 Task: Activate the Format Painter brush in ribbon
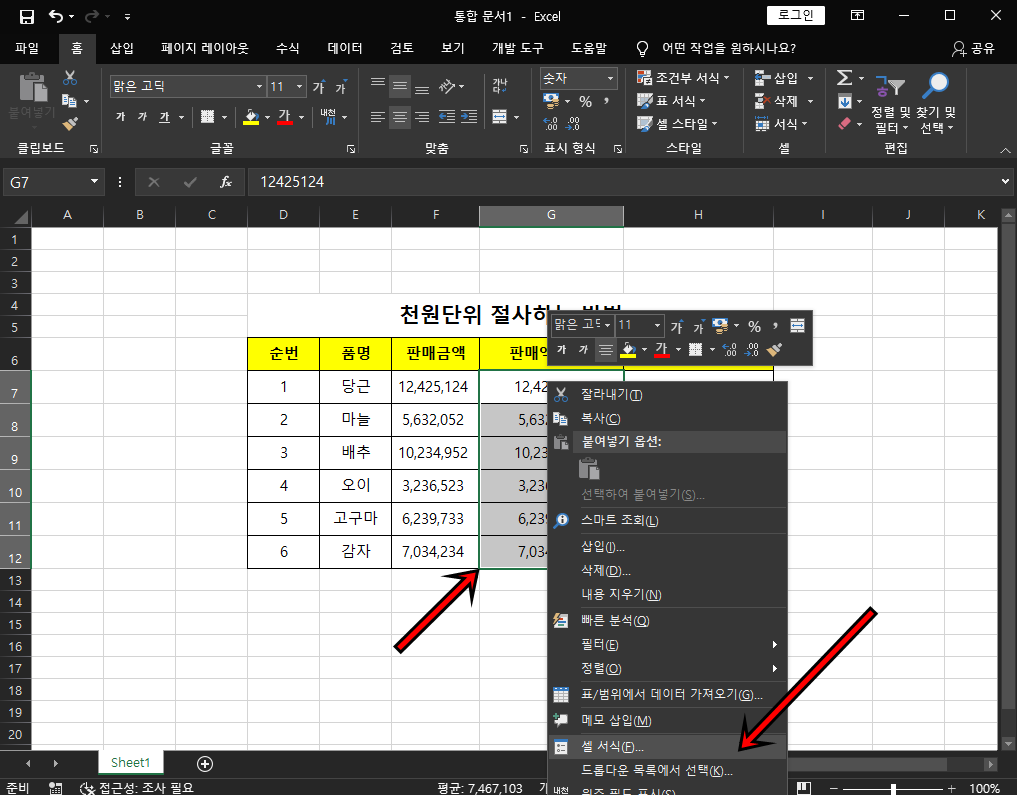click(x=70, y=123)
